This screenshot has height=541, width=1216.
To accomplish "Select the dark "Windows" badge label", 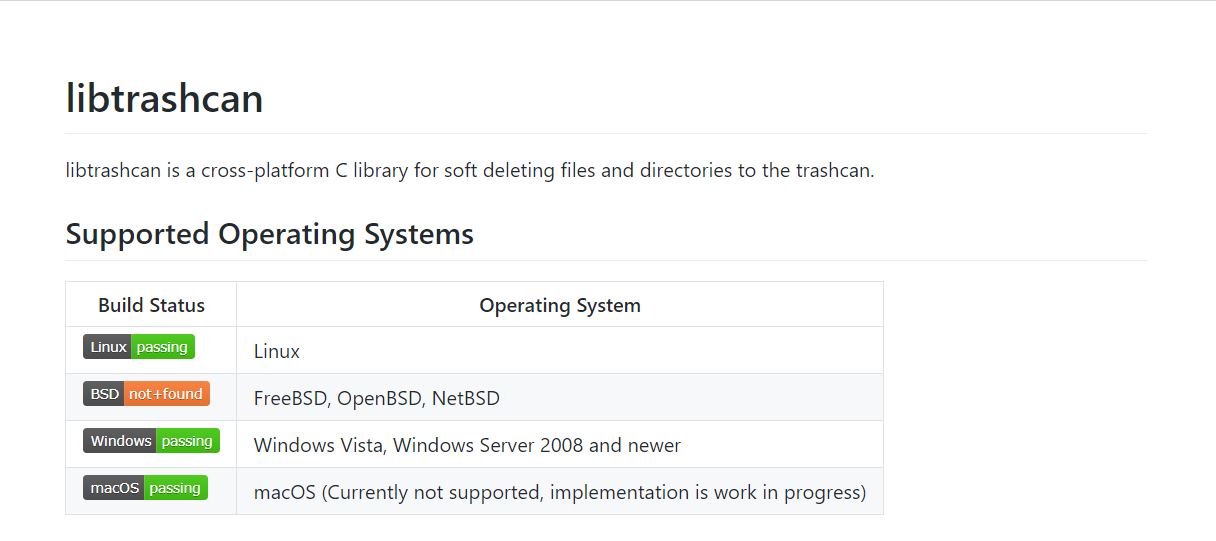I will [x=120, y=441].
